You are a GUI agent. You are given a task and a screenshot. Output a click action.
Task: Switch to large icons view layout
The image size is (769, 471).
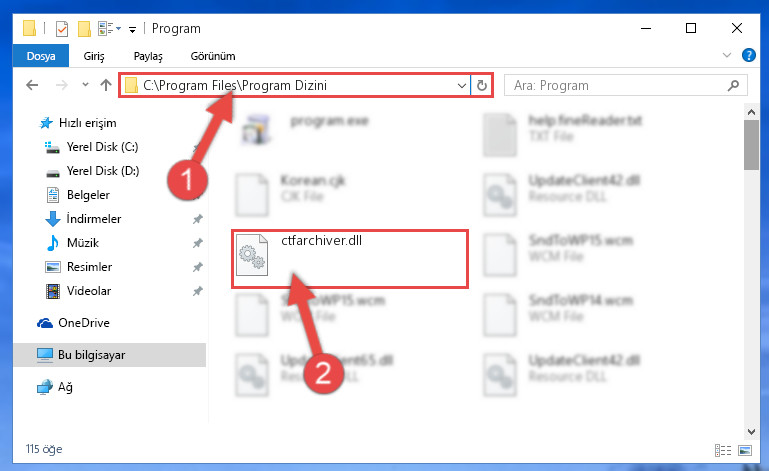point(744,450)
